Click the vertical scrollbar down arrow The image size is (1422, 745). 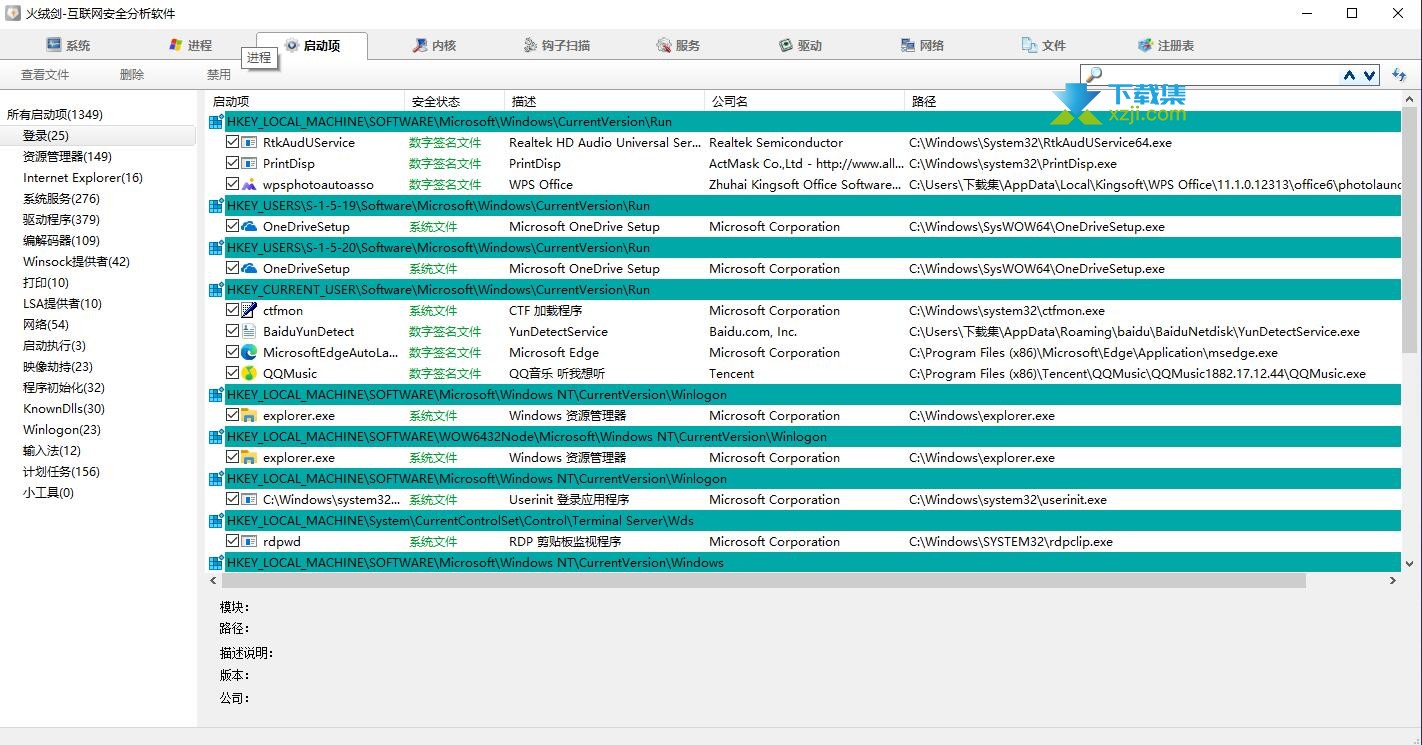click(x=1410, y=563)
